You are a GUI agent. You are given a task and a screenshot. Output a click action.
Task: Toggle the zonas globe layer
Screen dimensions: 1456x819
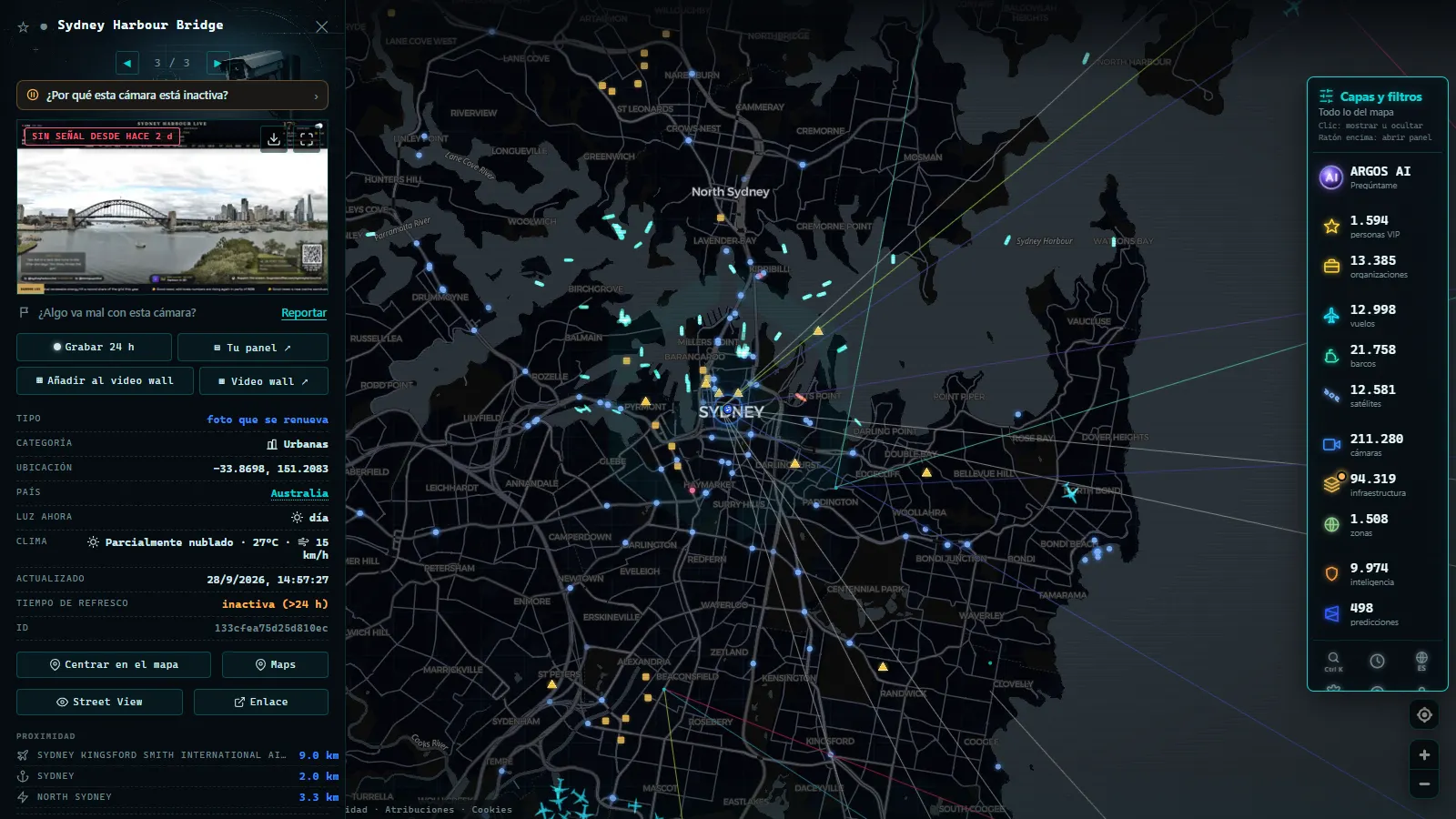point(1331,524)
